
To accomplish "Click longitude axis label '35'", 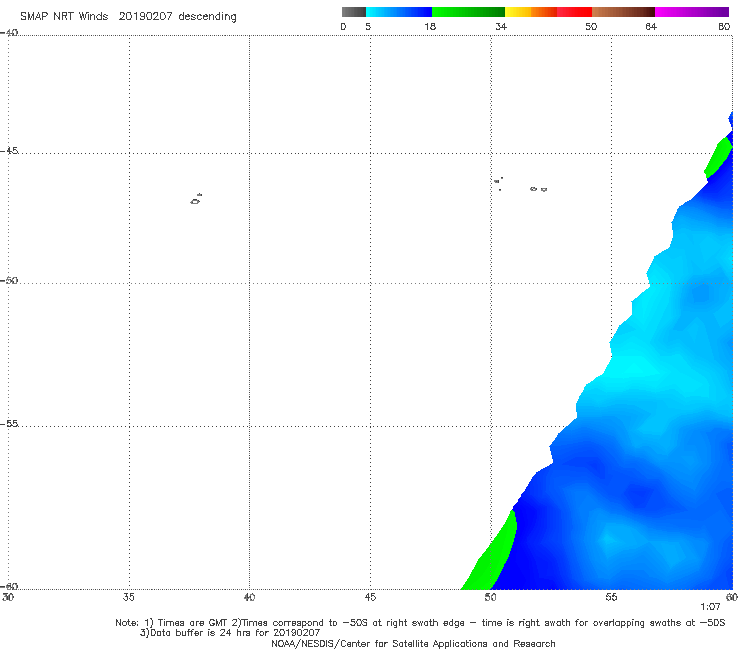I will tap(129, 597).
